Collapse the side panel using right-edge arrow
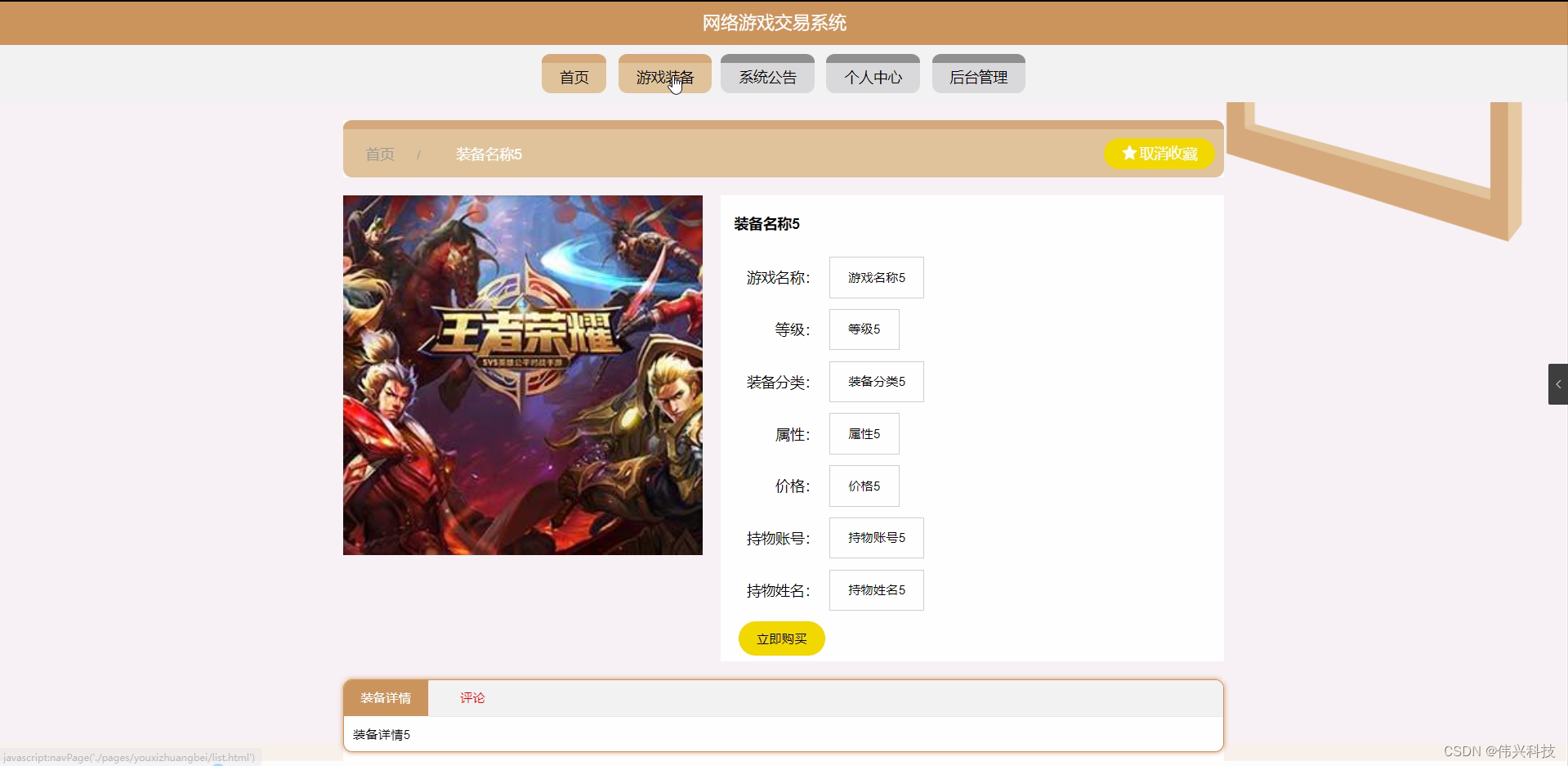Image resolution: width=1568 pixels, height=766 pixels. click(1559, 384)
